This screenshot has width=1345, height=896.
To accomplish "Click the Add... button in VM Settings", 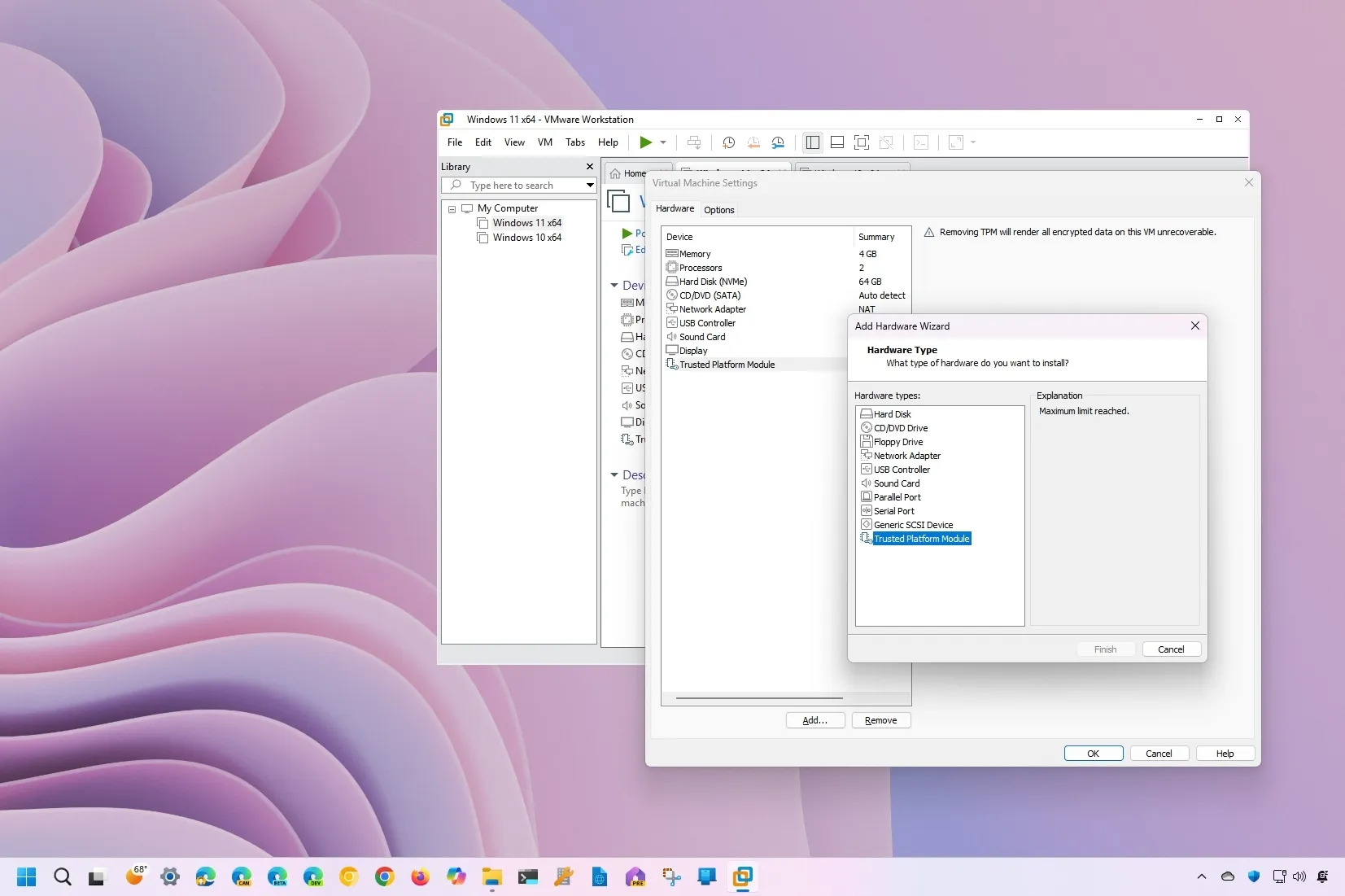I will pyautogui.click(x=814, y=720).
